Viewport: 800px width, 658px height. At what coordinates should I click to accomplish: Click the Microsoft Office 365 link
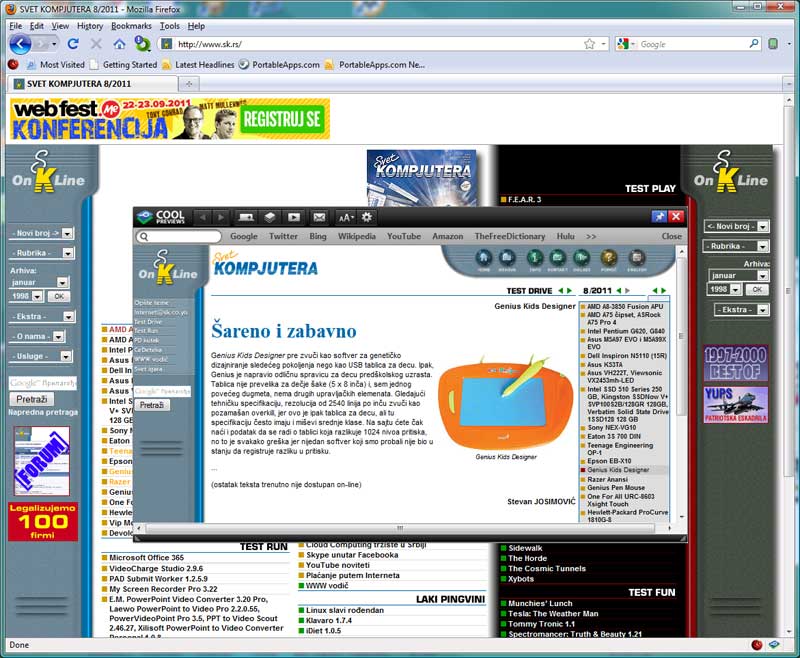pyautogui.click(x=146, y=558)
